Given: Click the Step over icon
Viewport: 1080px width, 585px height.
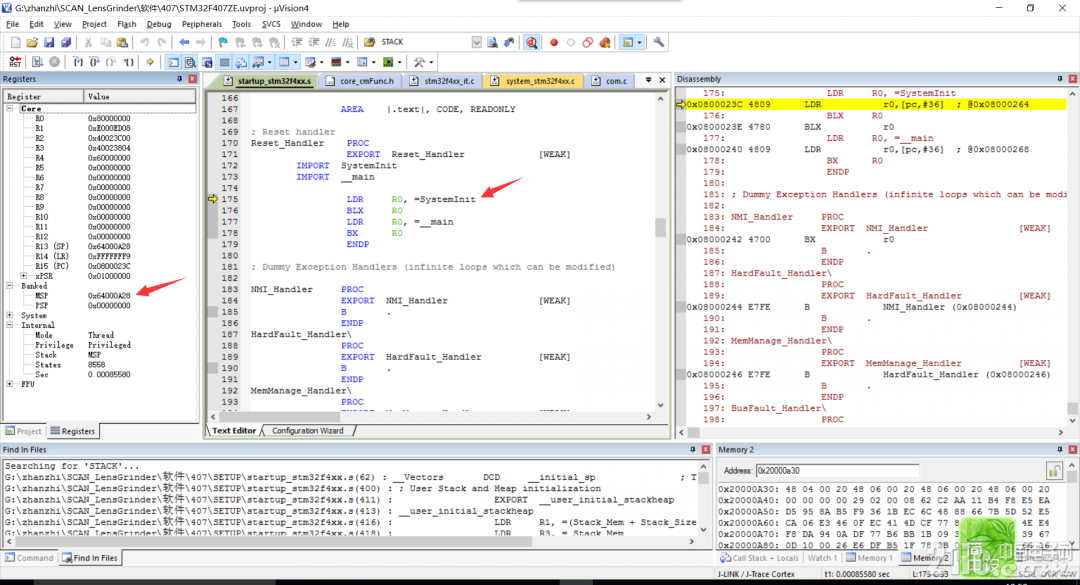Looking at the screenshot, I should pyautogui.click(x=94, y=62).
